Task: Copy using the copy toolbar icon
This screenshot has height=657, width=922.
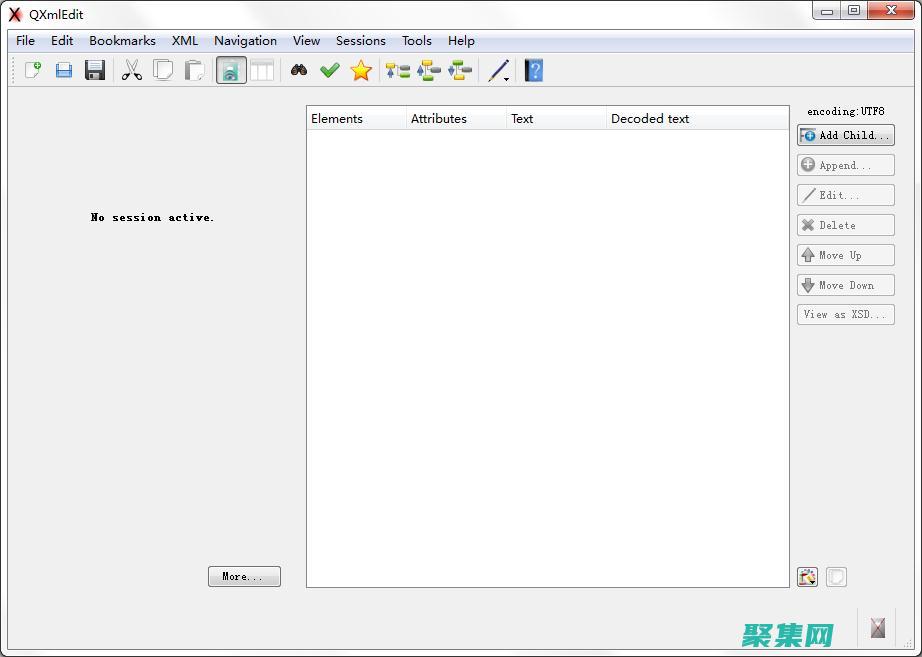Action: point(163,70)
